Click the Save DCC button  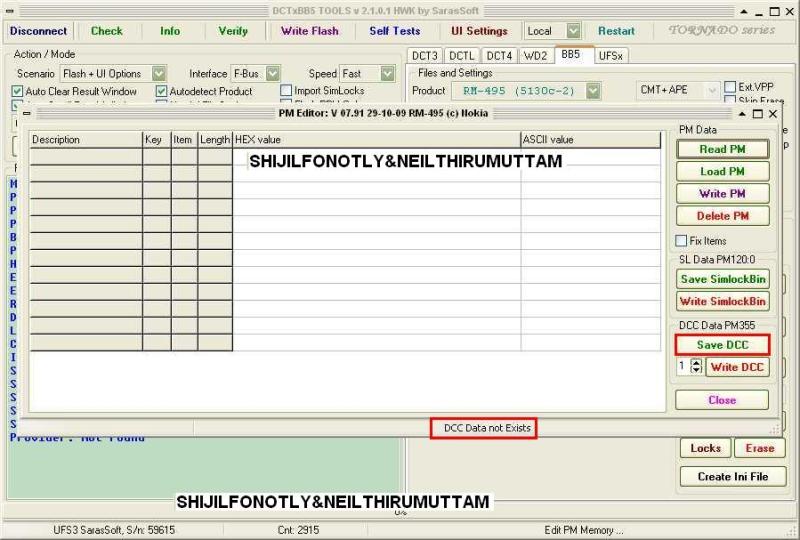[x=722, y=345]
